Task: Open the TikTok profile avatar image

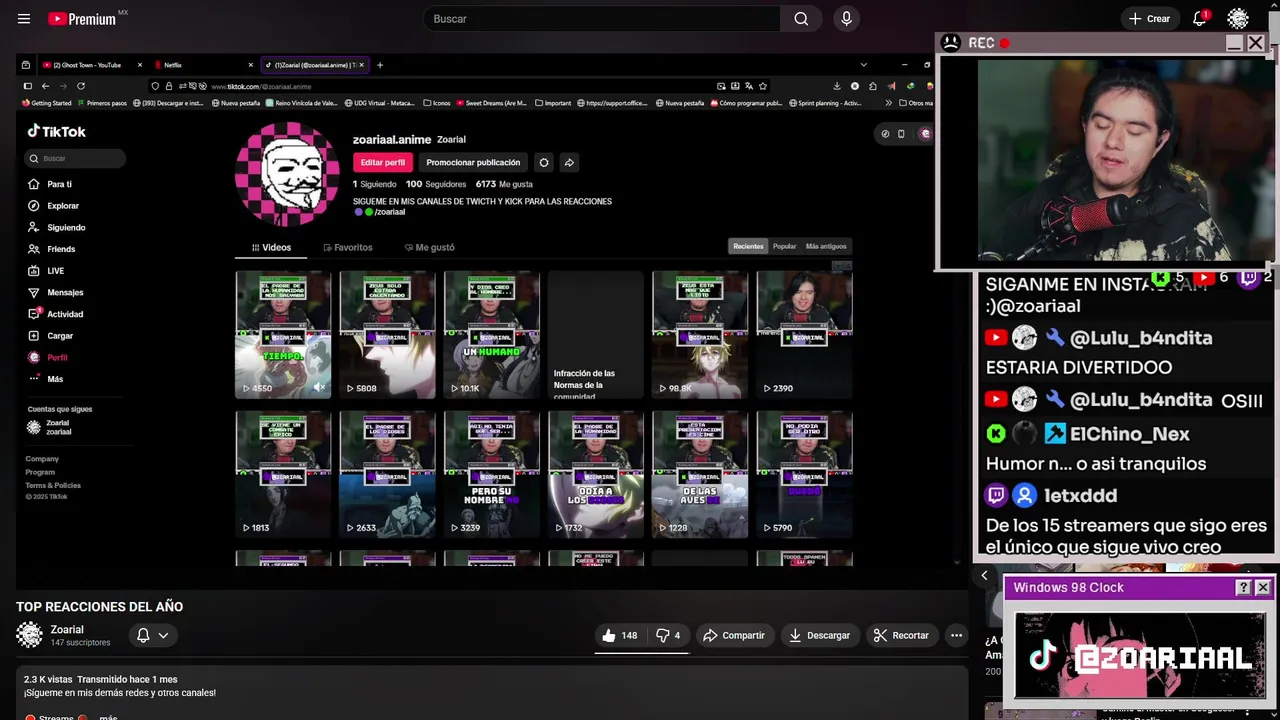Action: pos(287,175)
